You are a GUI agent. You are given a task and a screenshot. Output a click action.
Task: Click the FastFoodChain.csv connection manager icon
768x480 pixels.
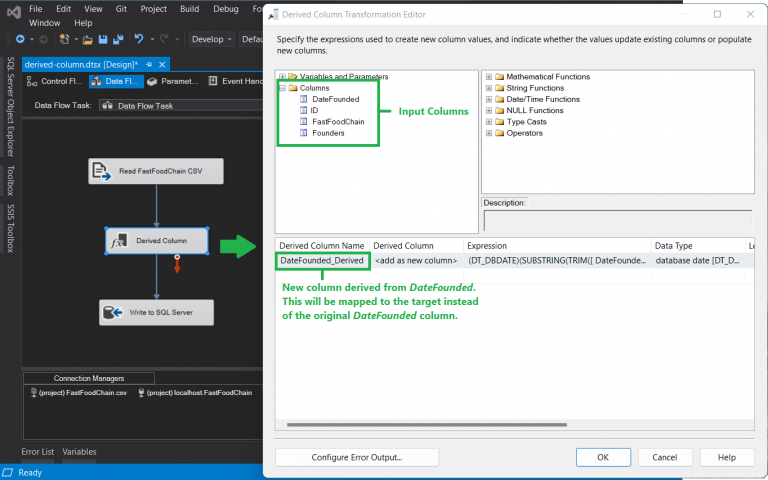click(34, 393)
